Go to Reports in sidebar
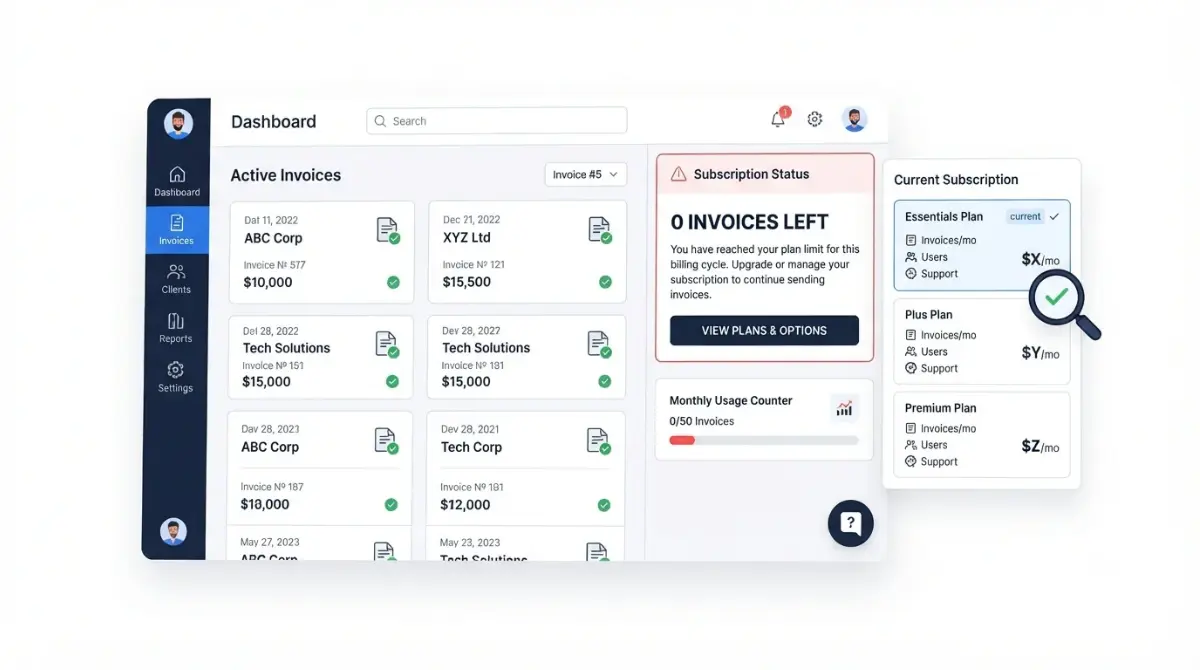 click(x=176, y=328)
